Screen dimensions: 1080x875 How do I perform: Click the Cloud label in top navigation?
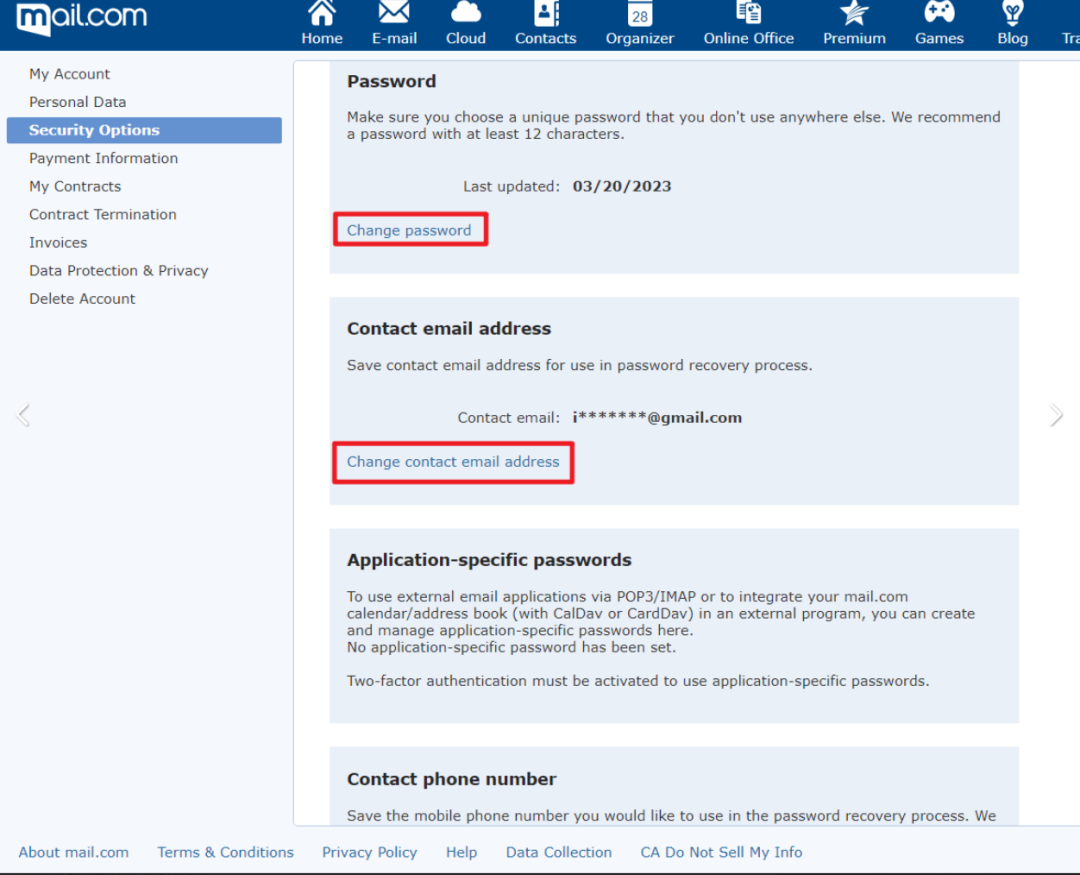pos(466,39)
